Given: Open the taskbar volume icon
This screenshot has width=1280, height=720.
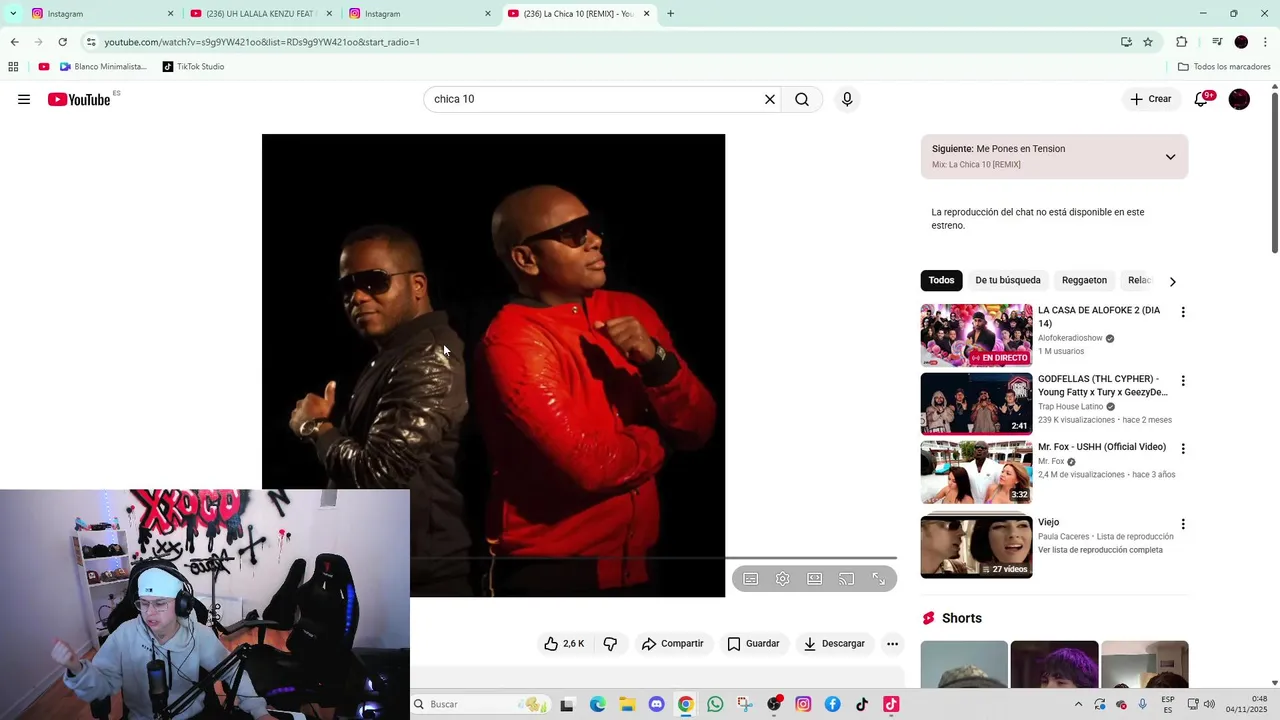Looking at the screenshot, I should 1209,704.
